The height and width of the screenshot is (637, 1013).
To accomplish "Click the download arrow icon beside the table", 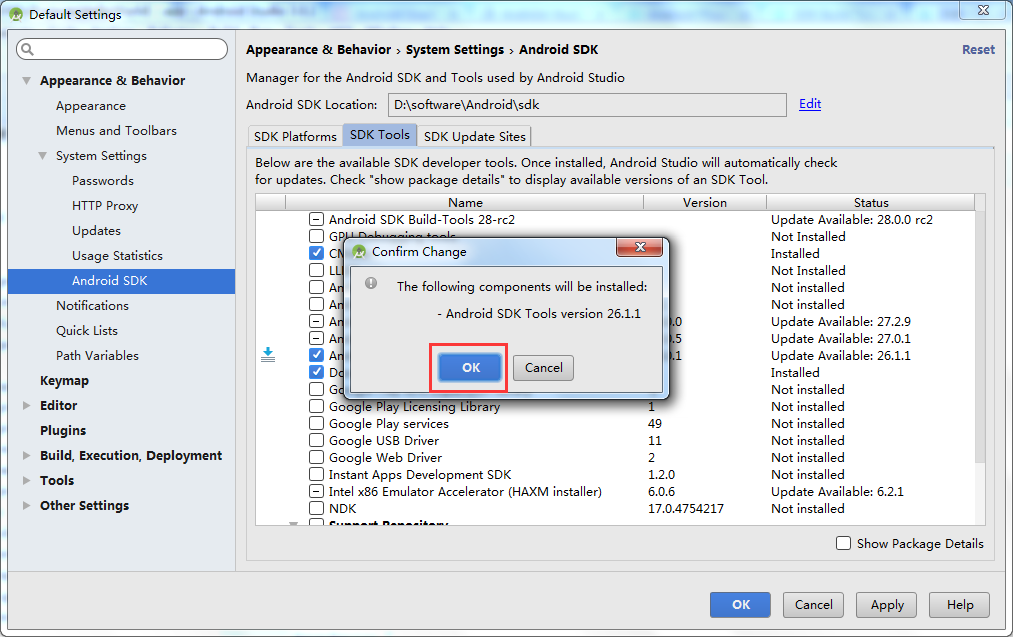I will point(268,355).
